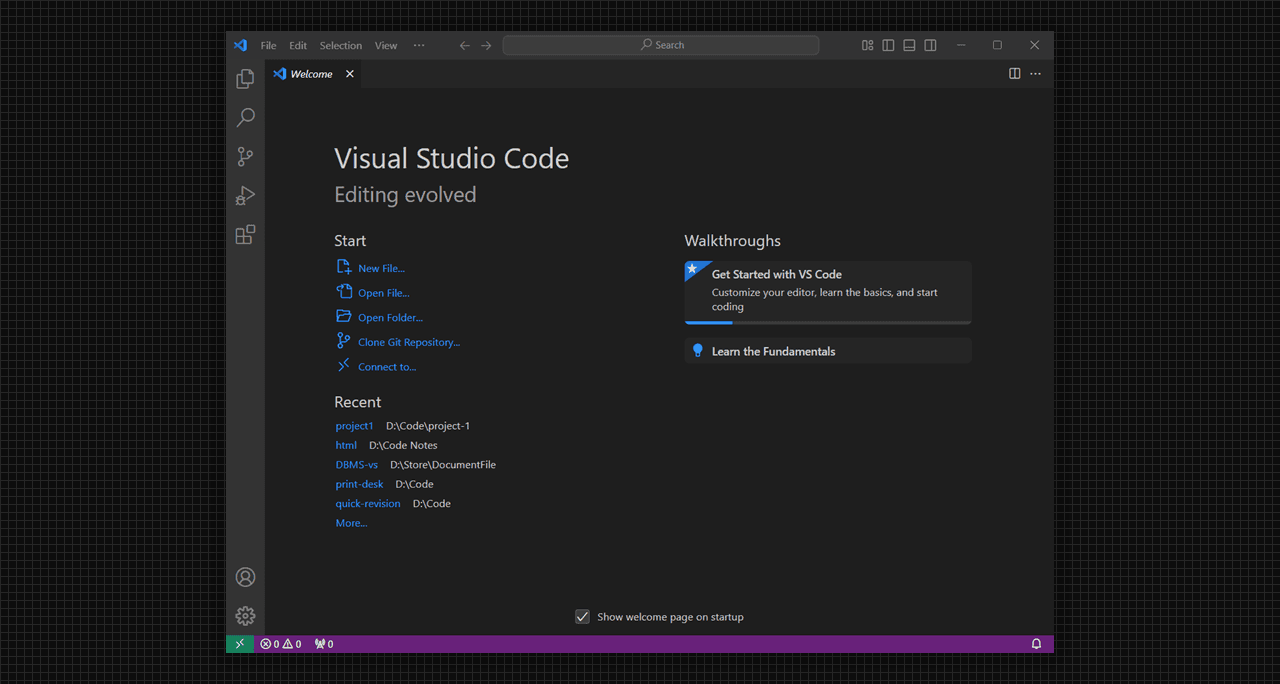
Task: Open remote window from green status icon
Action: point(239,644)
